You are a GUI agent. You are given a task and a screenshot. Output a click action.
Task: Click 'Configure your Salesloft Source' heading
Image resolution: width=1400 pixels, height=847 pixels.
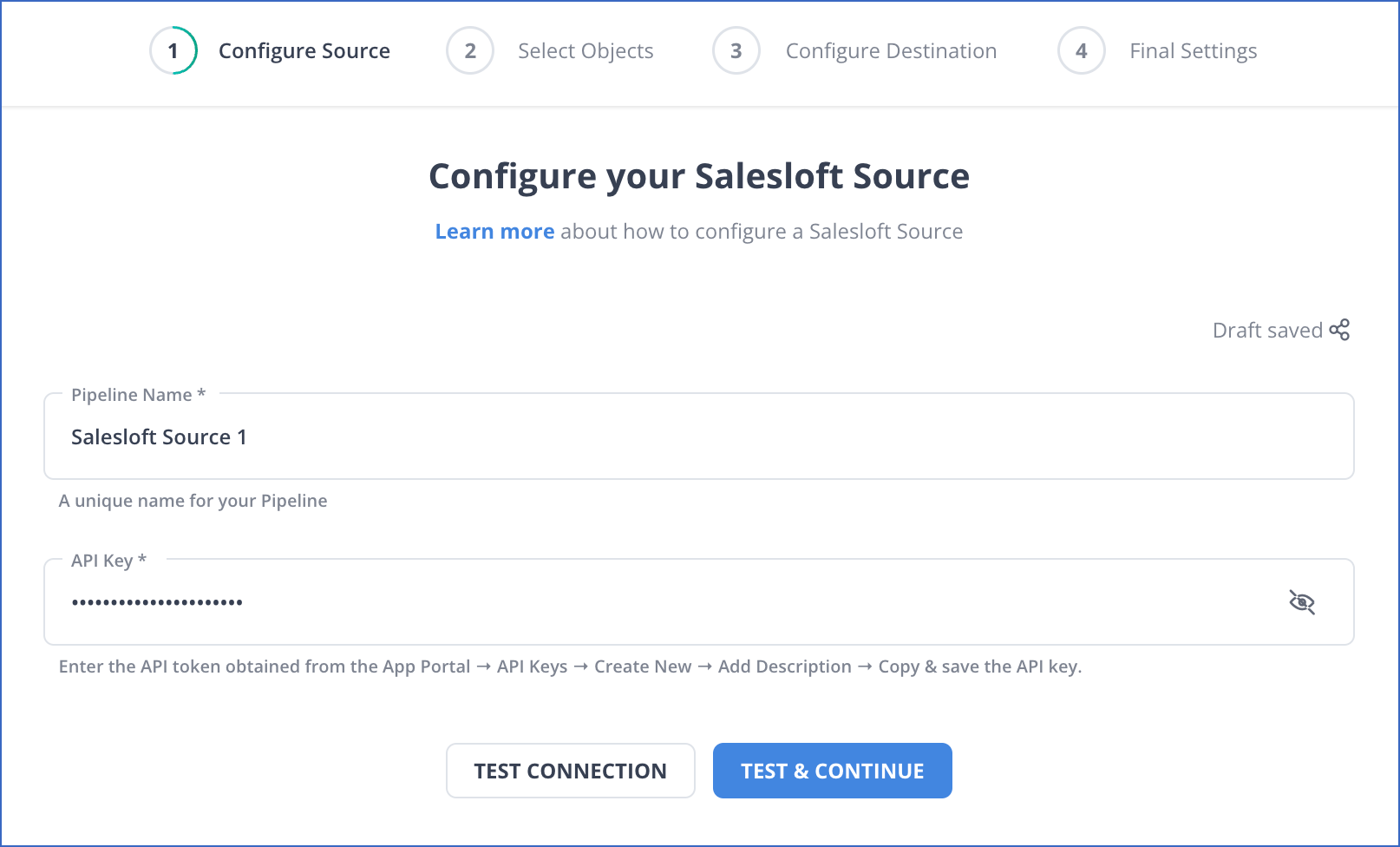tap(699, 176)
